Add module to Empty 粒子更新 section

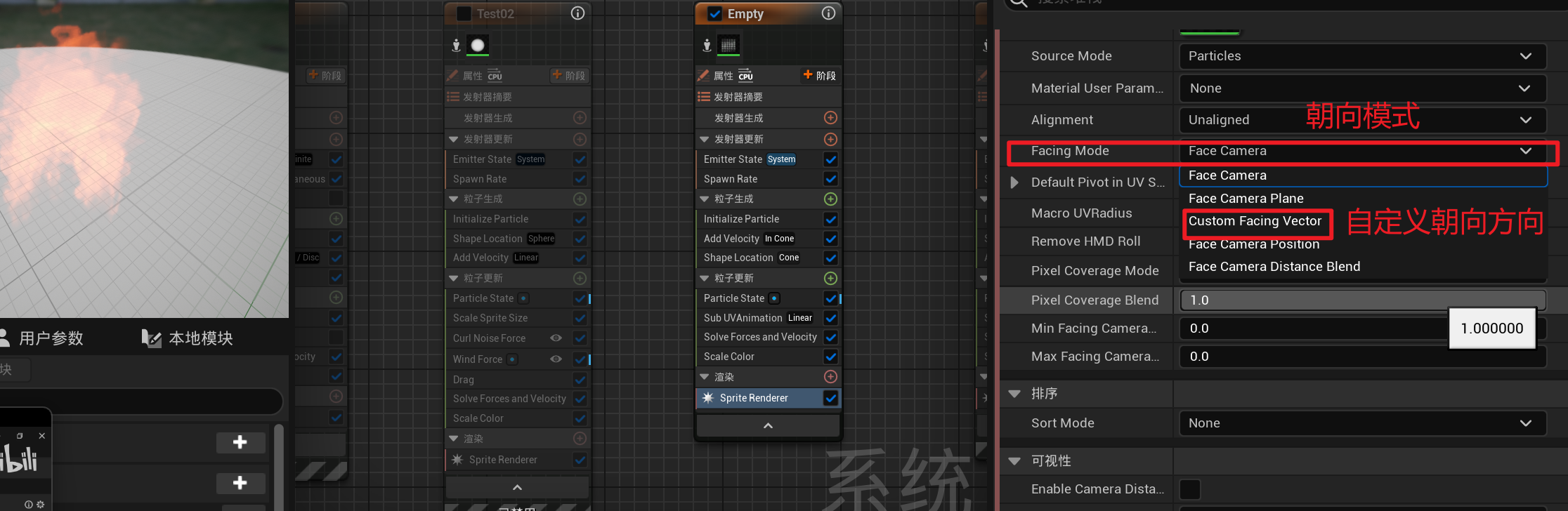click(830, 279)
